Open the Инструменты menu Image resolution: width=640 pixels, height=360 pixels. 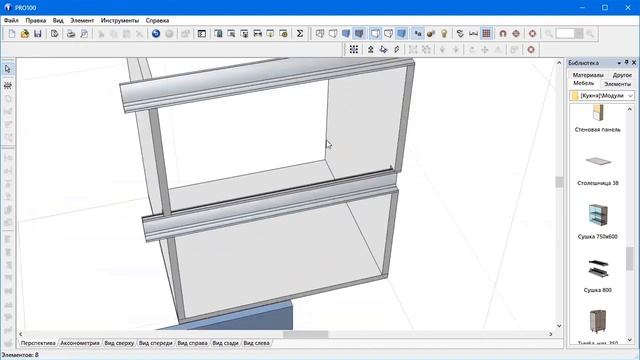(120, 20)
